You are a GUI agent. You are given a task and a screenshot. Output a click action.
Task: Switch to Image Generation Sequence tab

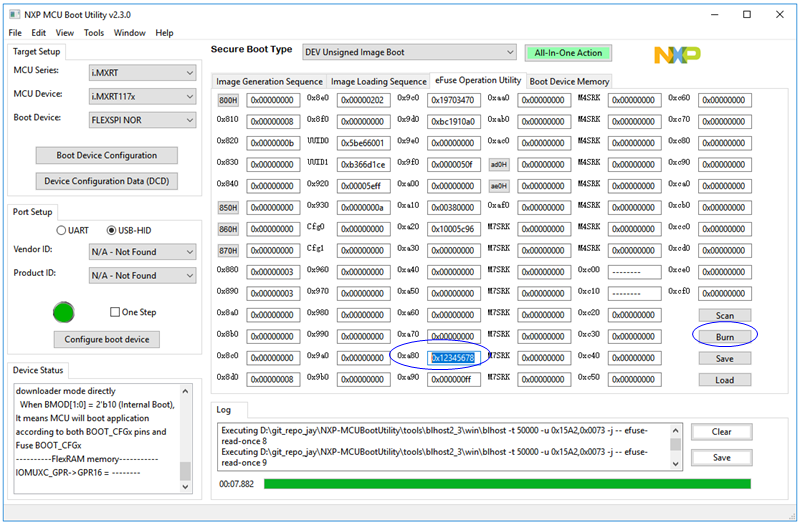pyautogui.click(x=269, y=82)
